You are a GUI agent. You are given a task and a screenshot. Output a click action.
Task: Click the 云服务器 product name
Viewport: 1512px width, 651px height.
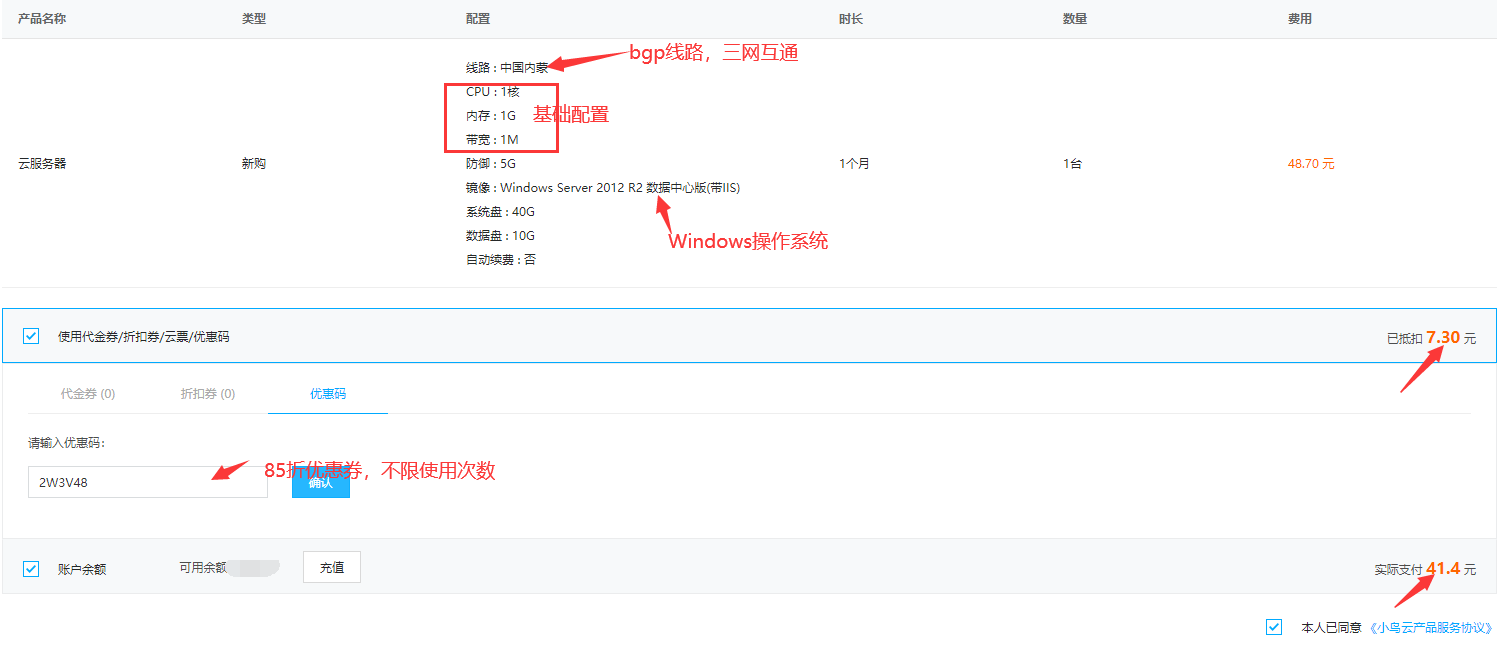coord(42,164)
